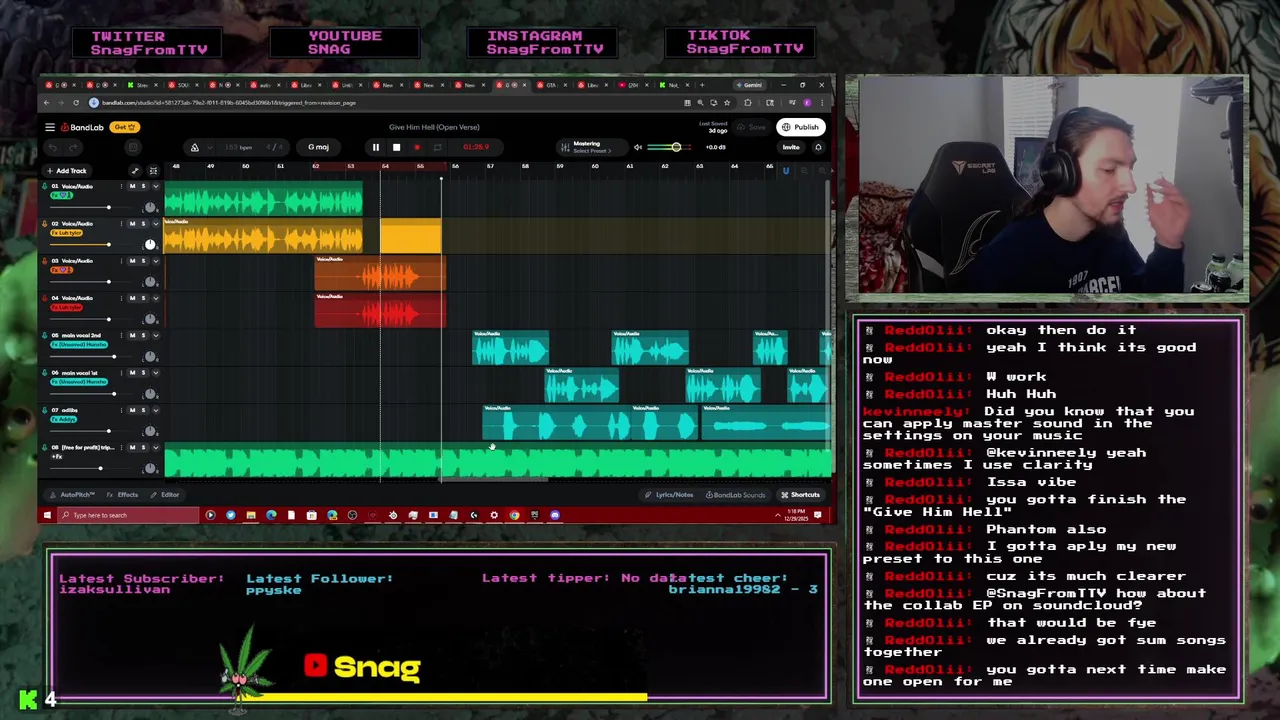
Task: Mute track 02 Voice/Audio
Action: 132,223
